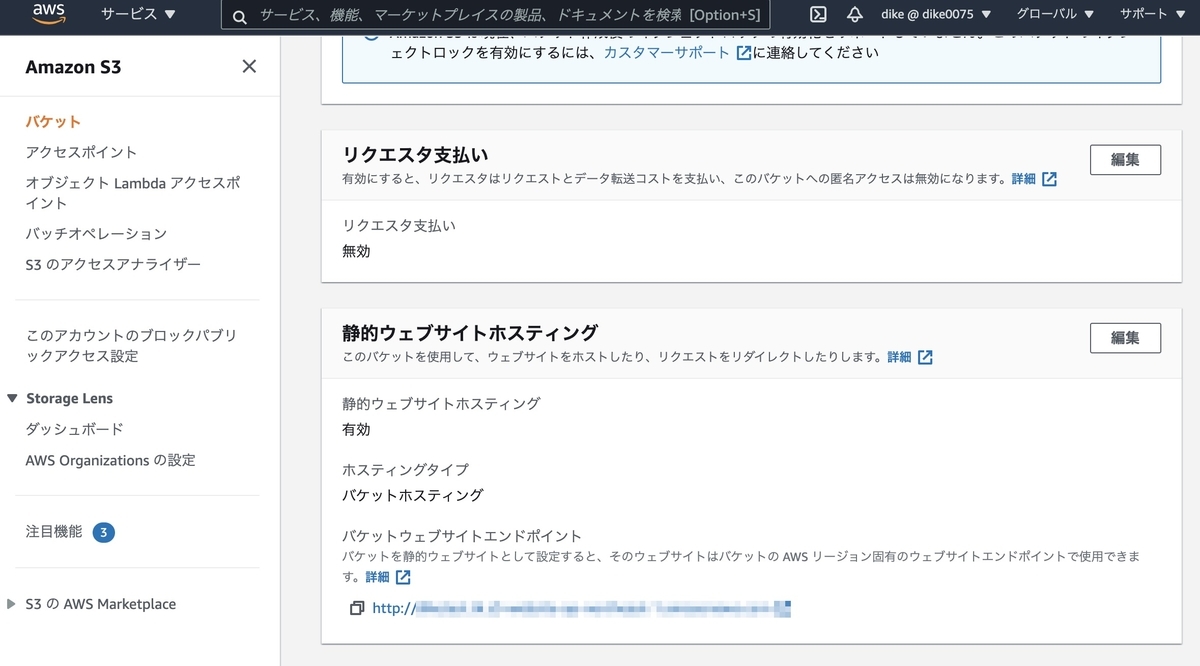Image resolution: width=1200 pixels, height=666 pixels.
Task: Open オブジェクト Lambda アクセスポイント
Action: (x=132, y=193)
